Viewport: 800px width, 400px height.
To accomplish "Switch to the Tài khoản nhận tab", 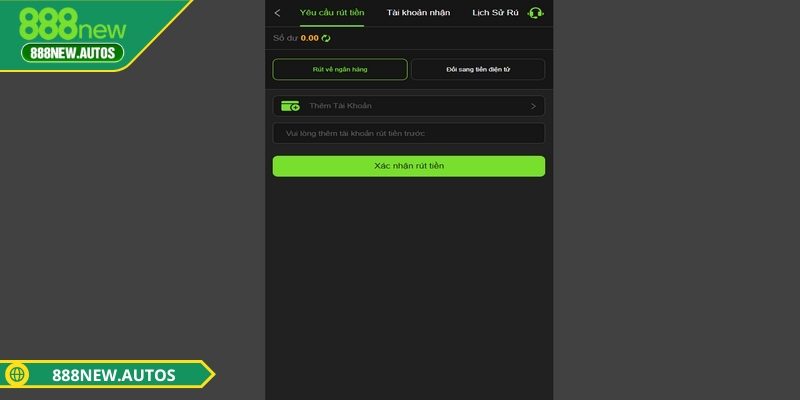I will pyautogui.click(x=418, y=13).
